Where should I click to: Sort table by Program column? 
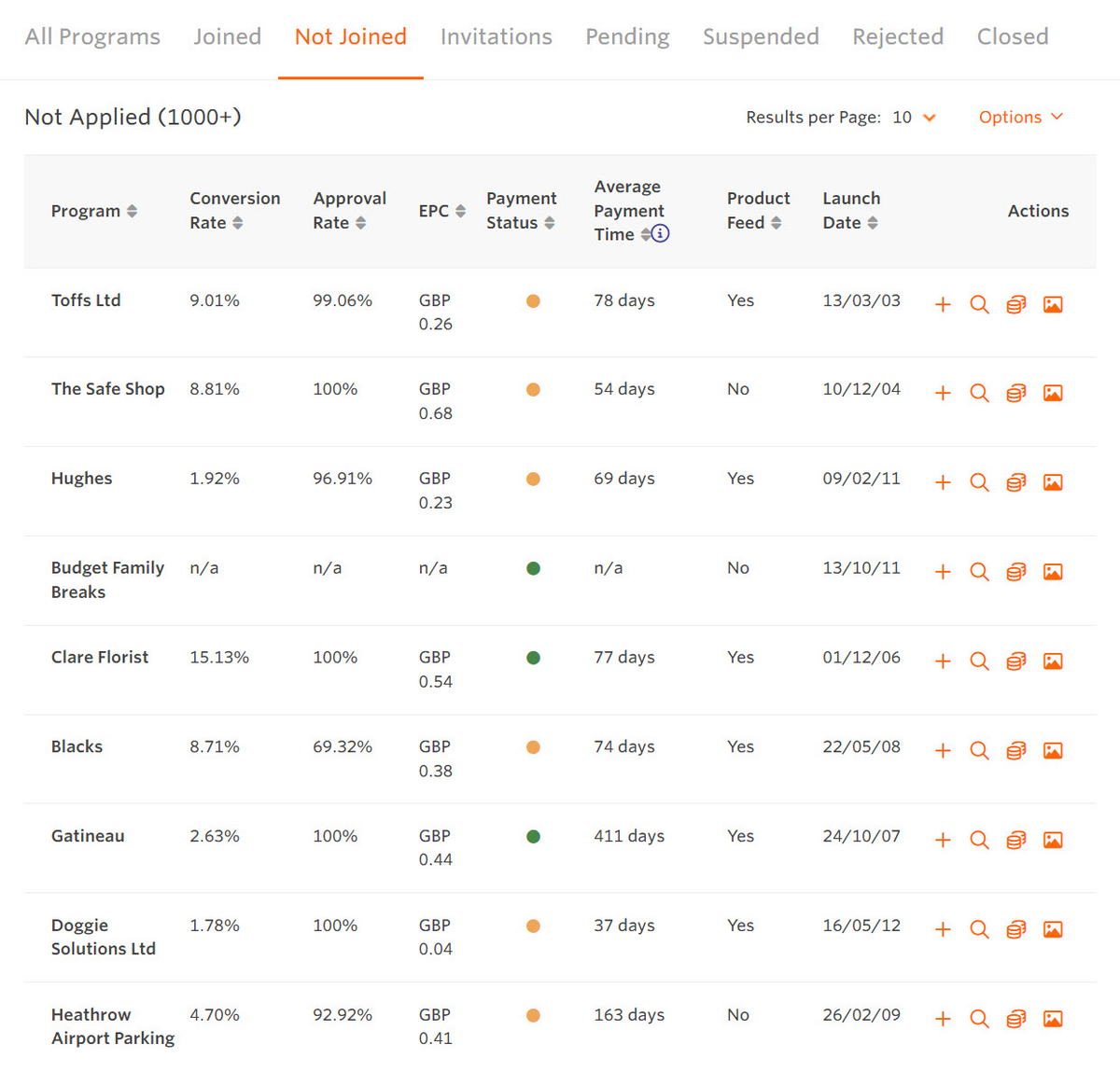pos(132,212)
